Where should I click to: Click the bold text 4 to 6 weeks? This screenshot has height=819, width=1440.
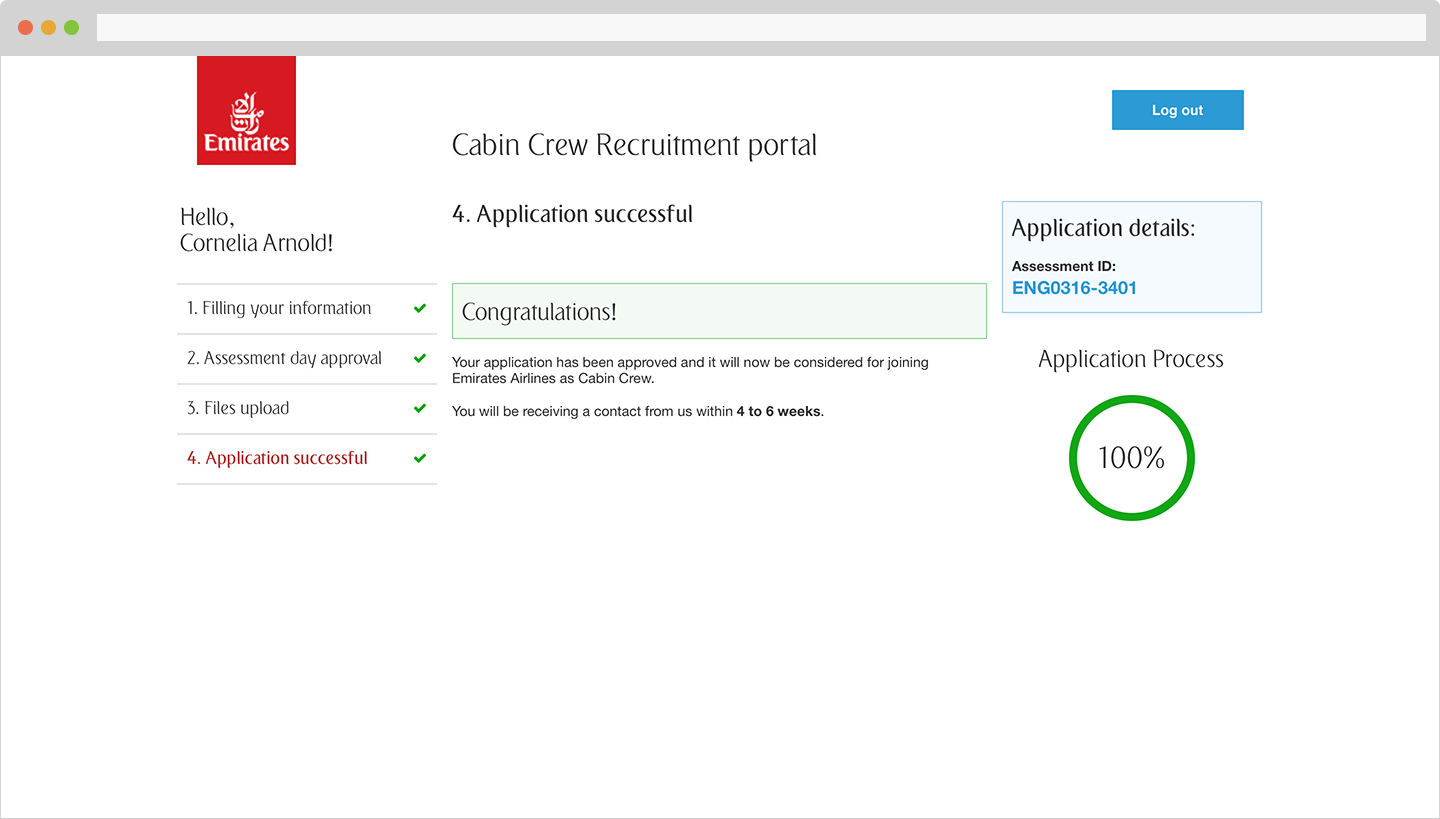[779, 411]
